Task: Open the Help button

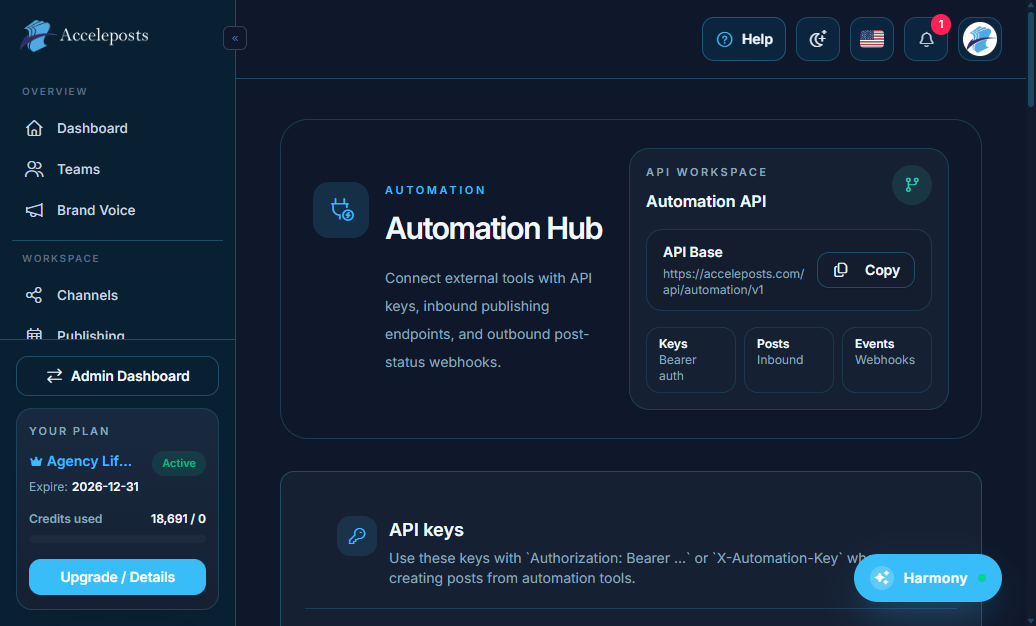Action: pos(744,39)
